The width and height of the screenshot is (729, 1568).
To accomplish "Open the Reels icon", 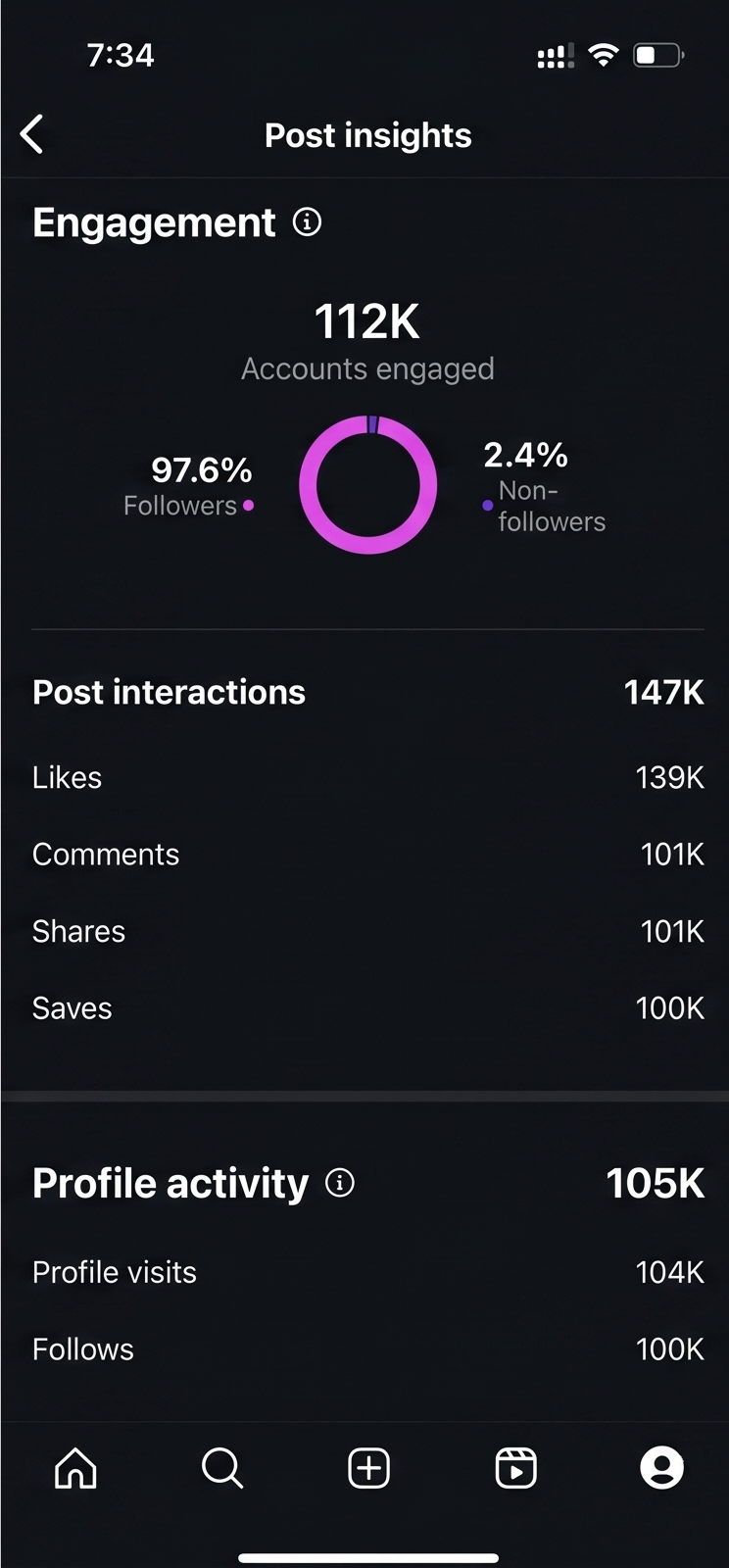I will (515, 1468).
